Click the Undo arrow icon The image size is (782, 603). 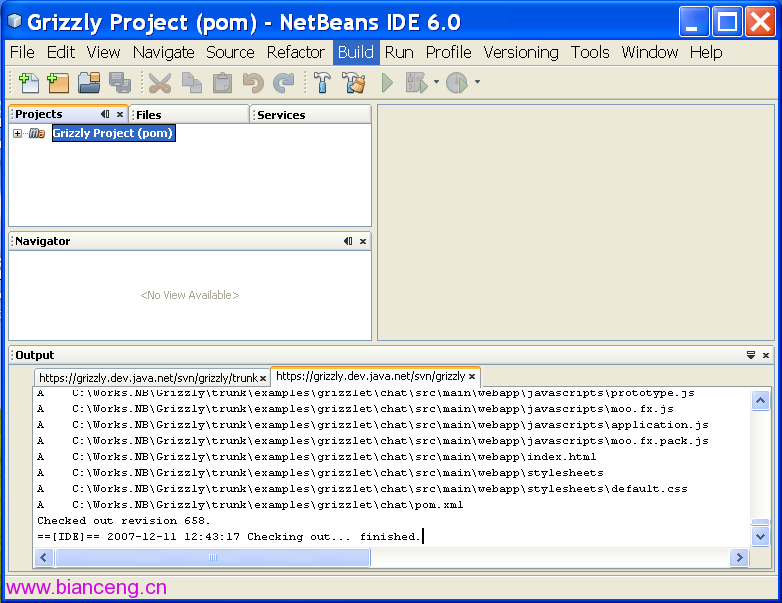coord(253,83)
